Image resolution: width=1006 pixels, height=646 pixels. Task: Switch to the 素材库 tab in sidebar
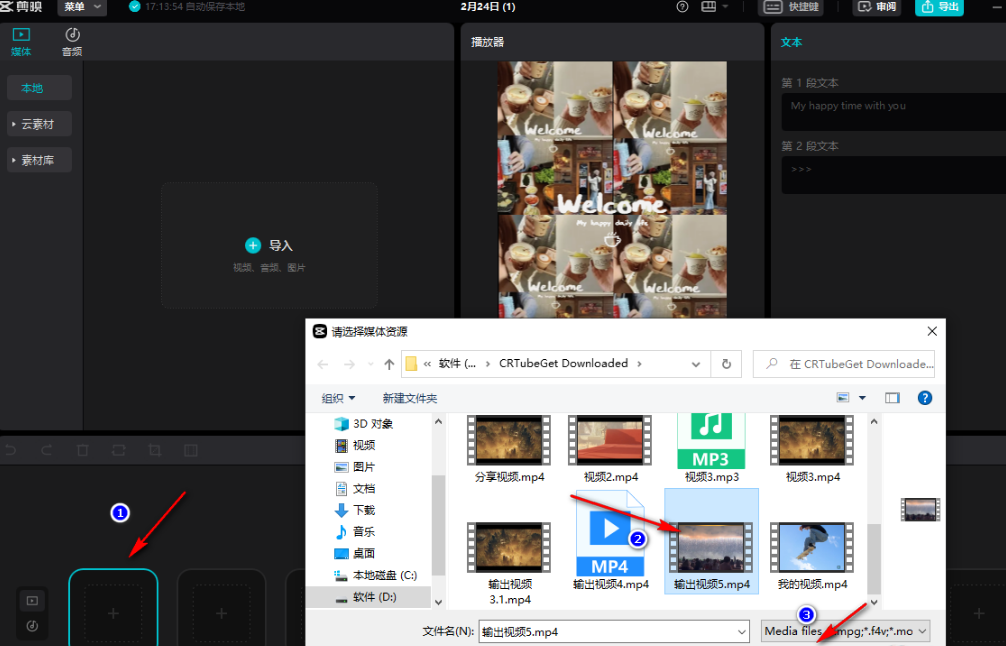tap(39, 159)
